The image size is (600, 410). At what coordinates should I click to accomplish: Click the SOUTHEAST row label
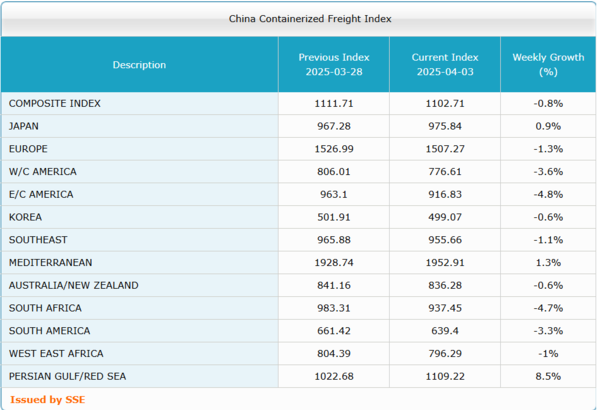[x=37, y=240]
